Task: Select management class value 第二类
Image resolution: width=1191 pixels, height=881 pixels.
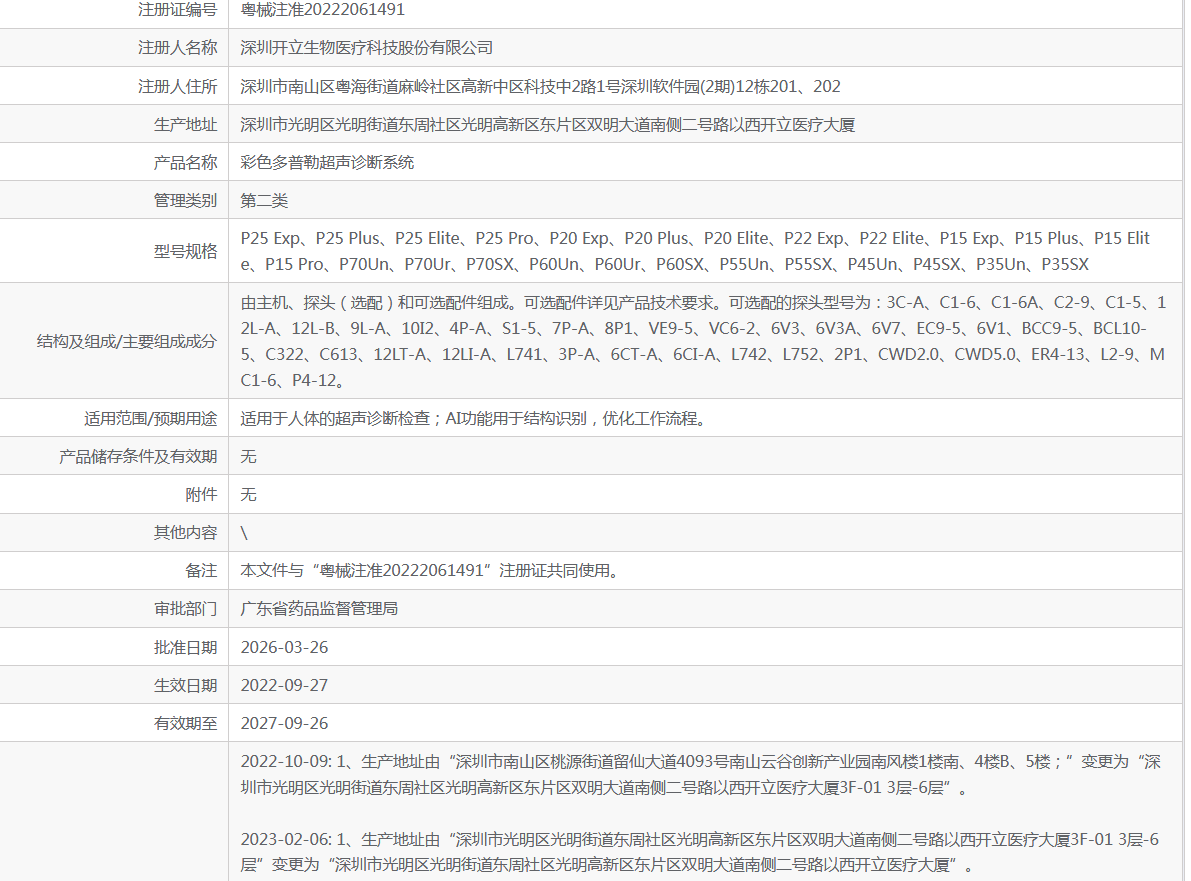Action: 264,201
